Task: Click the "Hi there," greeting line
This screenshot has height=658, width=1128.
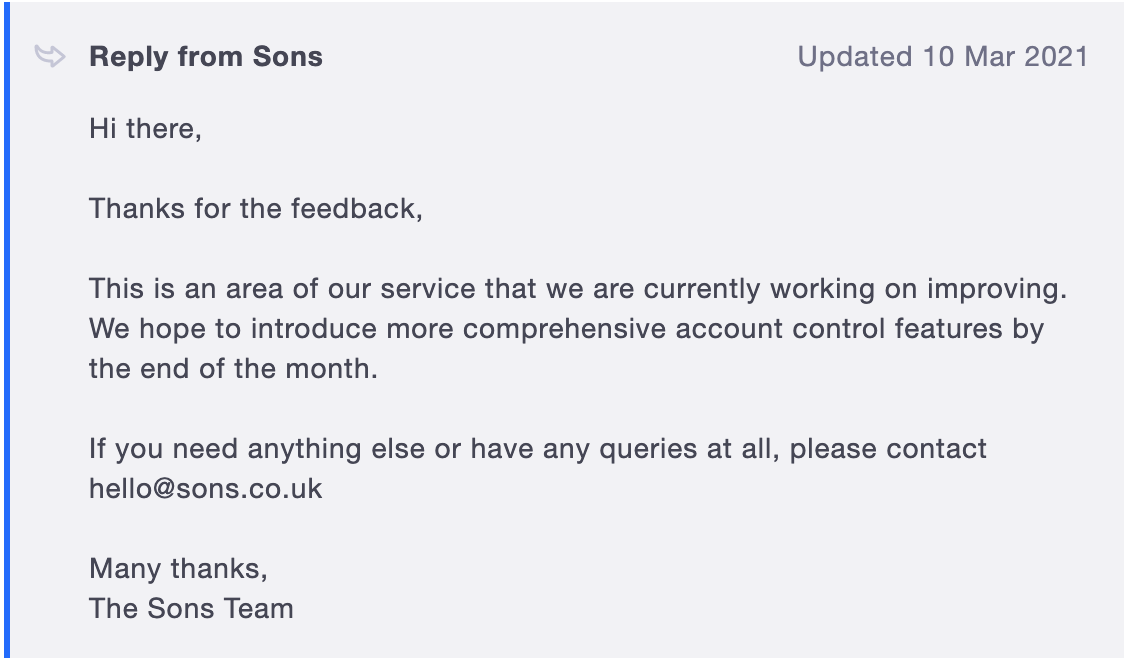Action: tap(146, 129)
